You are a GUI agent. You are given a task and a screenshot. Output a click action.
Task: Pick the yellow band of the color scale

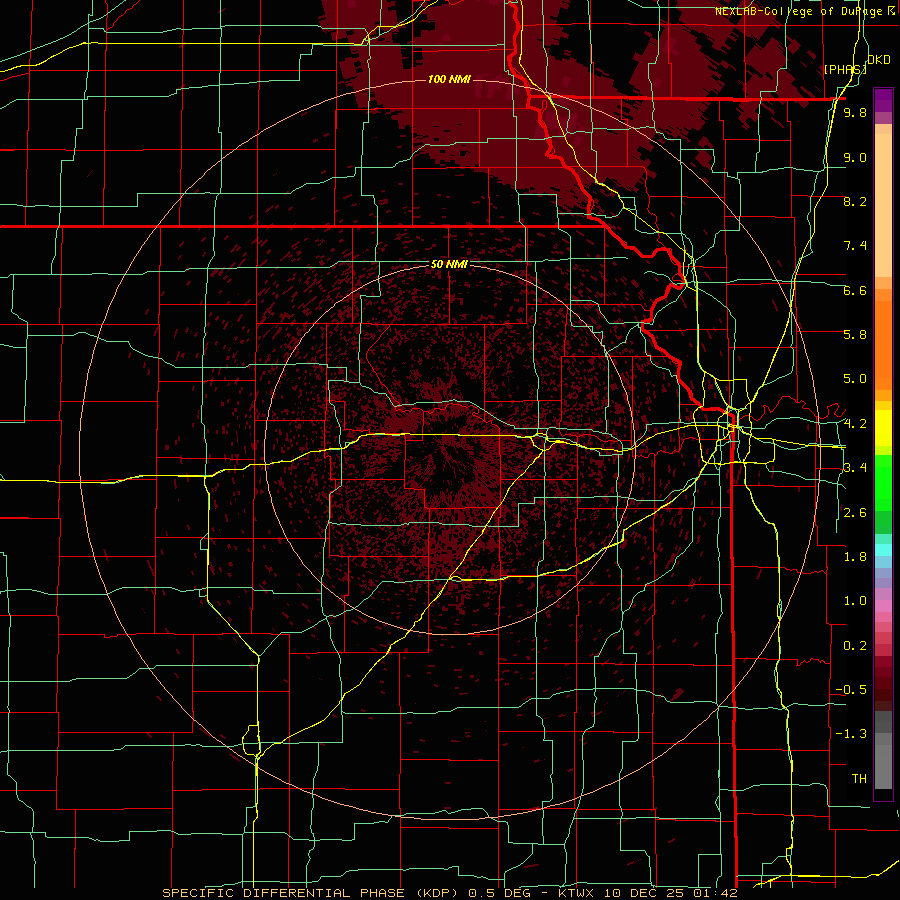pyautogui.click(x=883, y=428)
